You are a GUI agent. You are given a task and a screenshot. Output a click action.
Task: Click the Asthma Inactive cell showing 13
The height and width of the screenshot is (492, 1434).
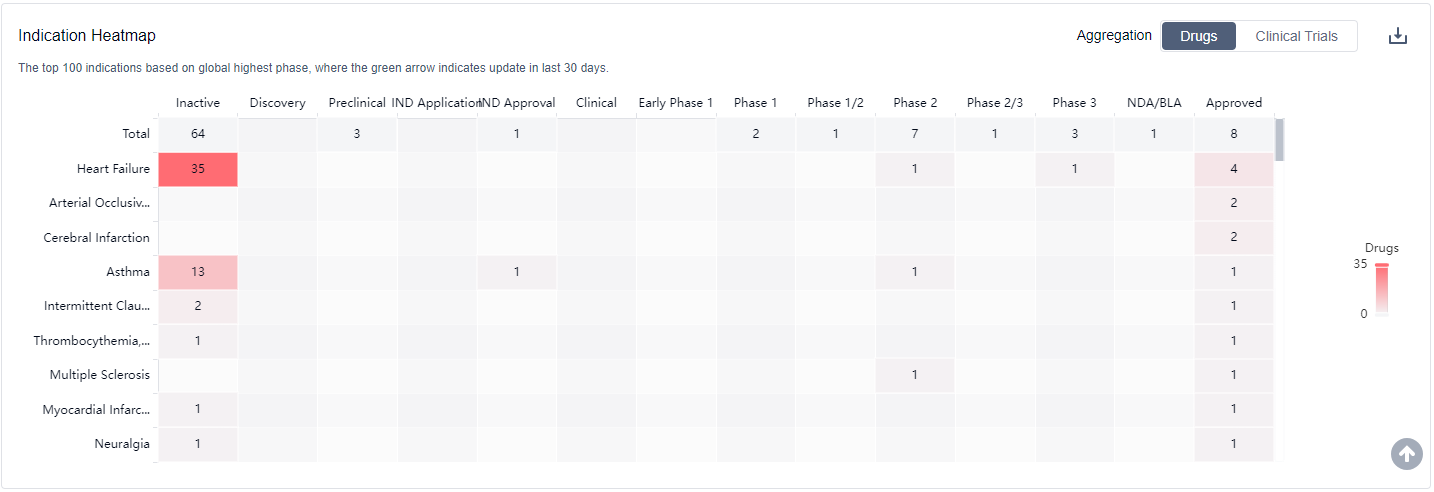pos(198,272)
